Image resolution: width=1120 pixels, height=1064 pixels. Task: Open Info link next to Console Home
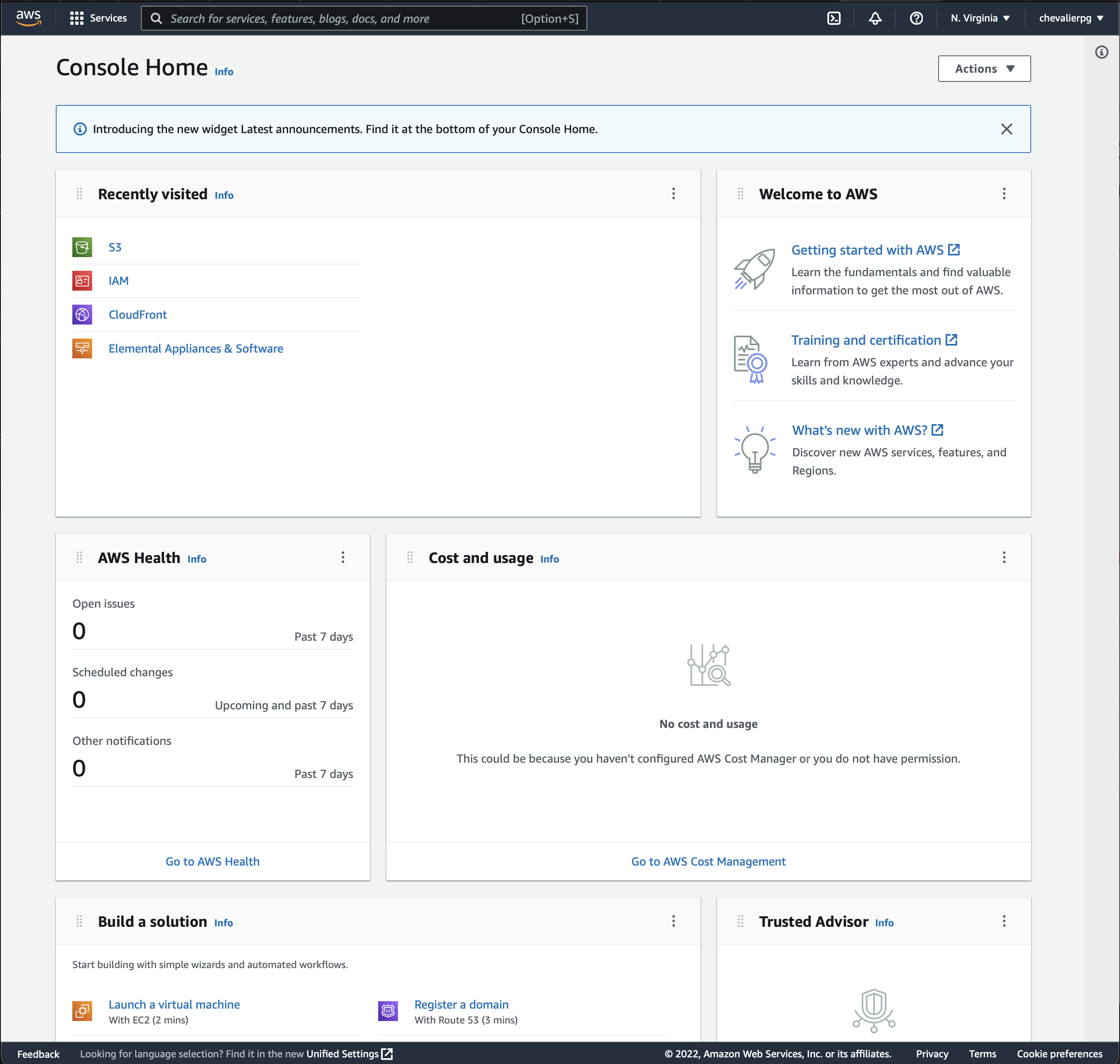click(x=224, y=72)
